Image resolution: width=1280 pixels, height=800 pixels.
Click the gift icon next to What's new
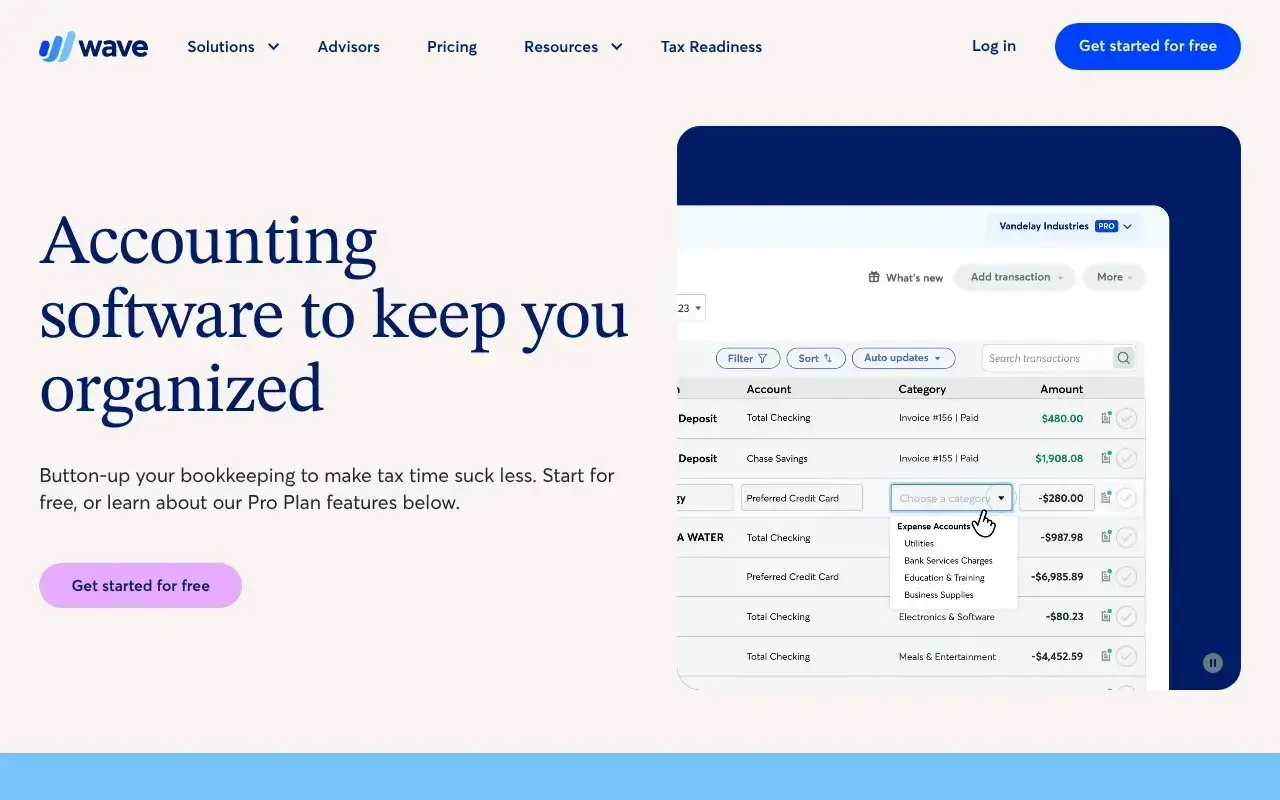874,277
